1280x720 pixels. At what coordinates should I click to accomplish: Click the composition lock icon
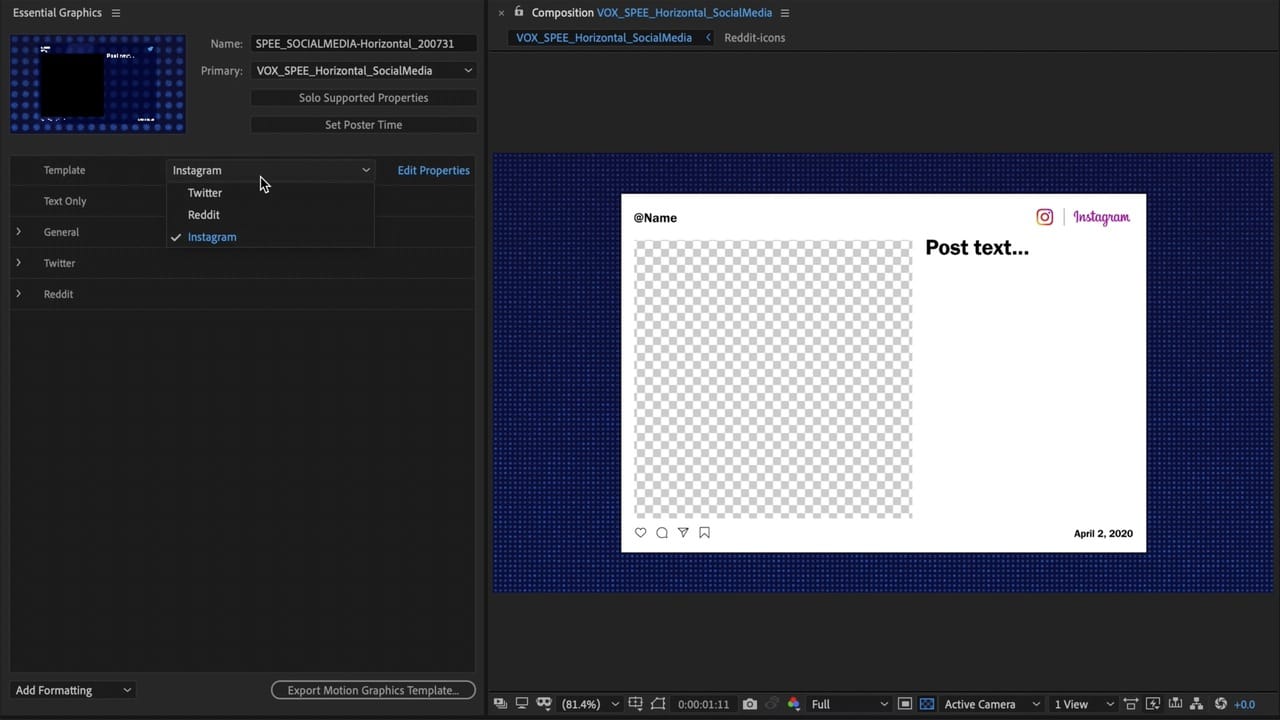(x=518, y=12)
